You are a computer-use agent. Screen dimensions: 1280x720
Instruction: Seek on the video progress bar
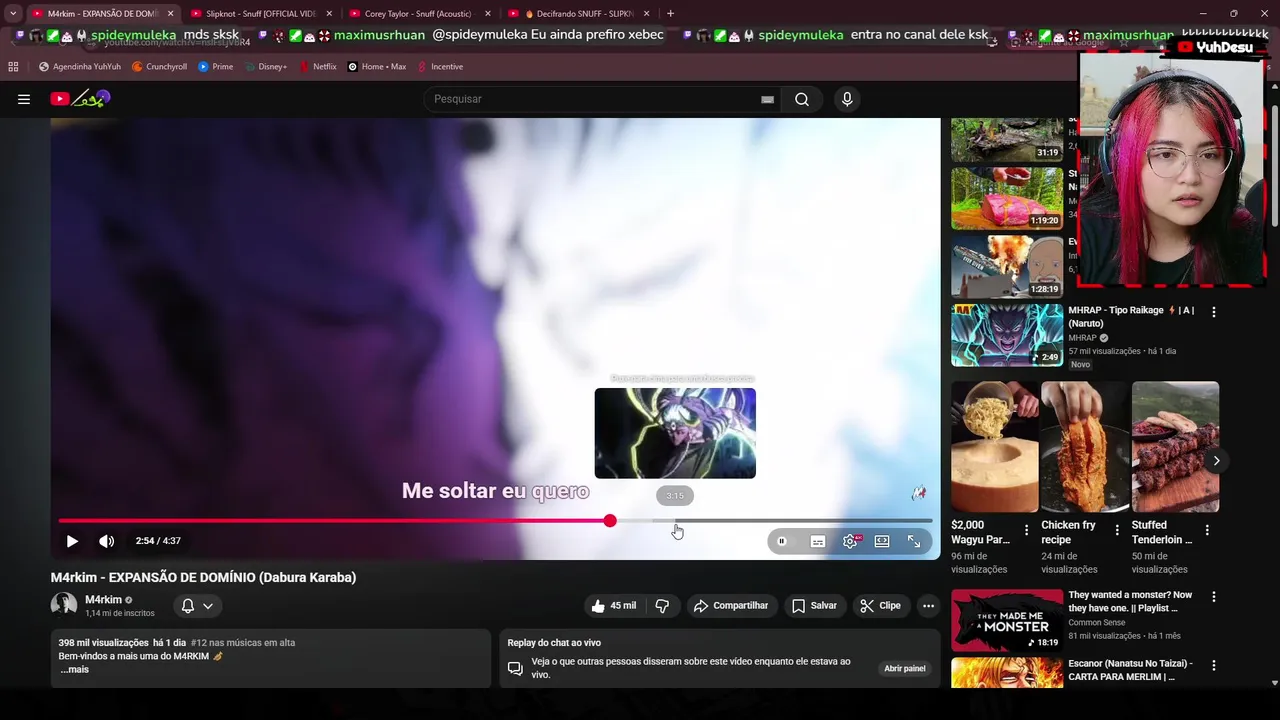pyautogui.click(x=495, y=521)
